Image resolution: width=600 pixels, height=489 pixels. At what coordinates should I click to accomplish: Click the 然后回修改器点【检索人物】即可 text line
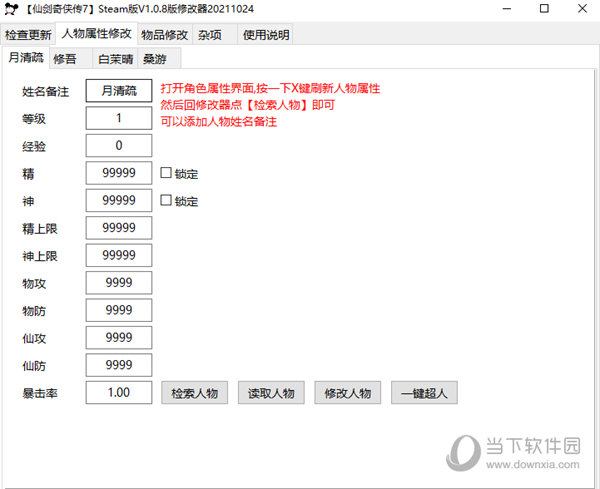click(x=248, y=105)
